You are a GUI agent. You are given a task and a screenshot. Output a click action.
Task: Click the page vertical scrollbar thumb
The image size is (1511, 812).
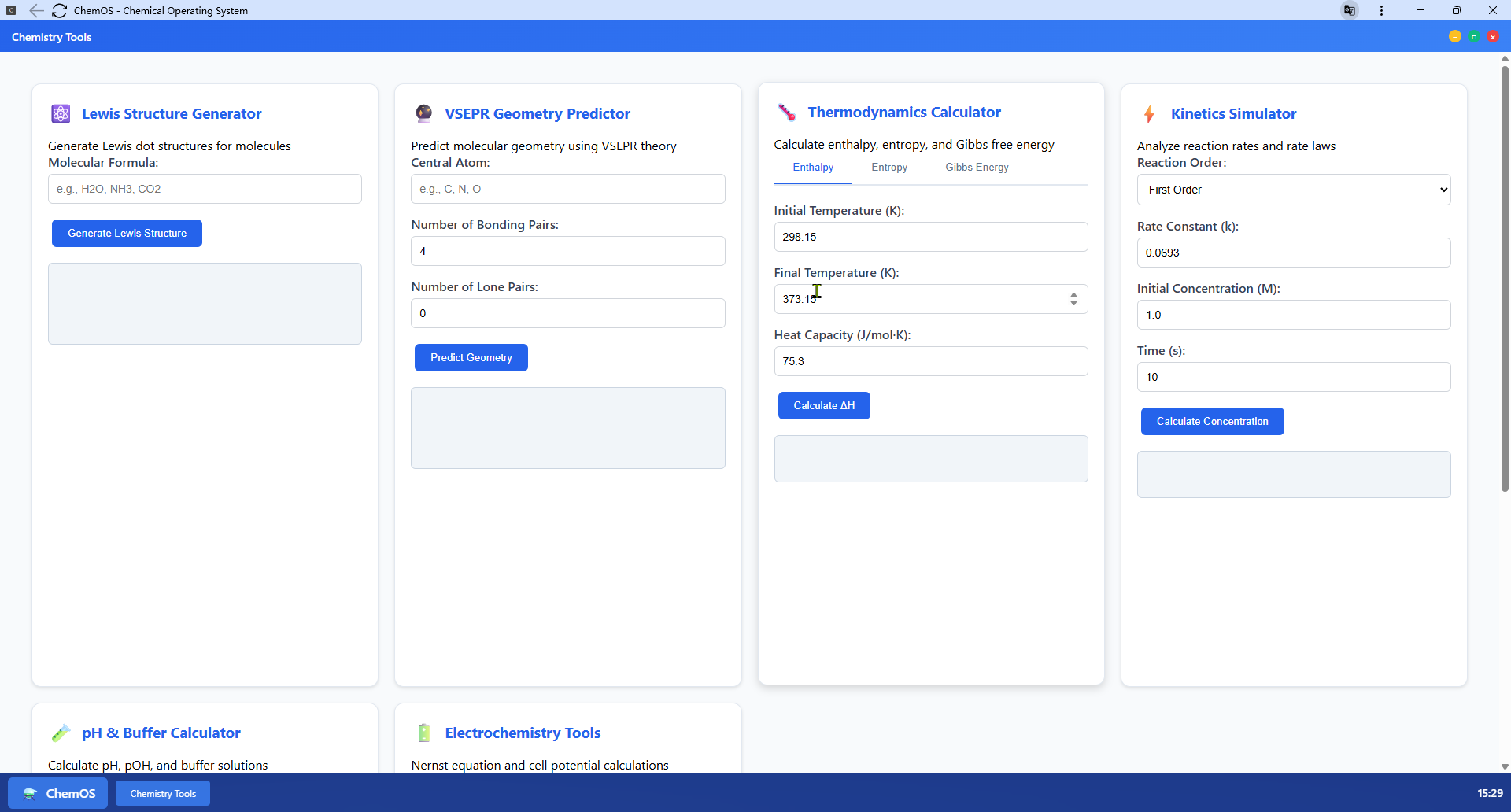click(x=1505, y=279)
